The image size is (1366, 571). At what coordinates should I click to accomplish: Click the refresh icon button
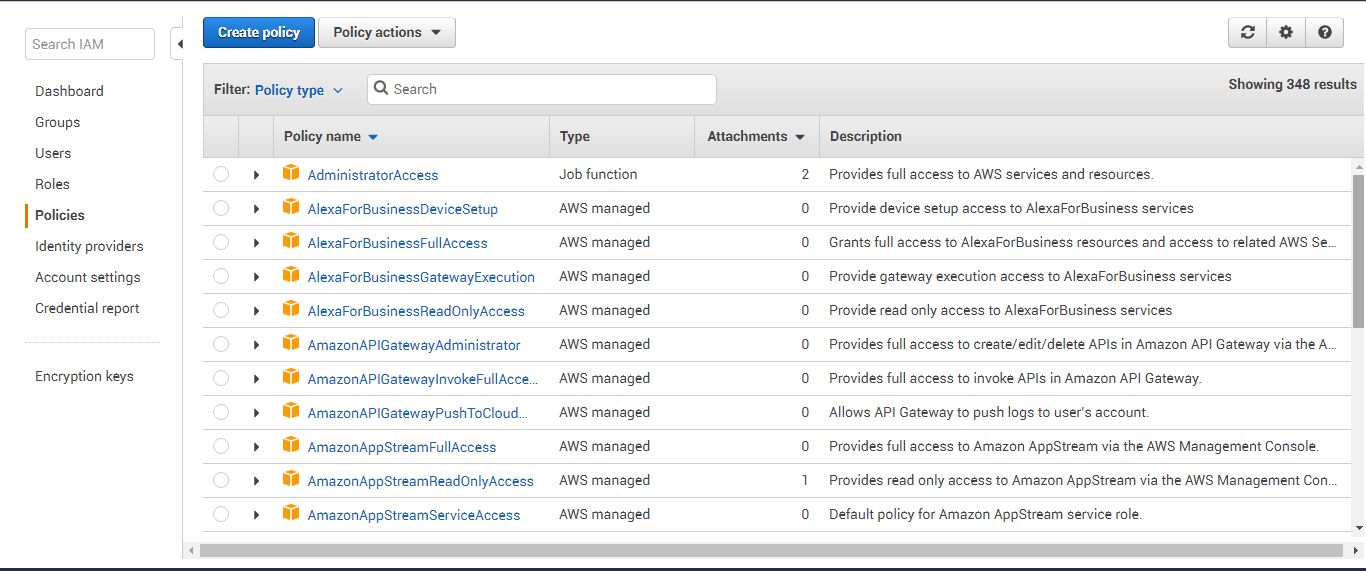tap(1247, 32)
